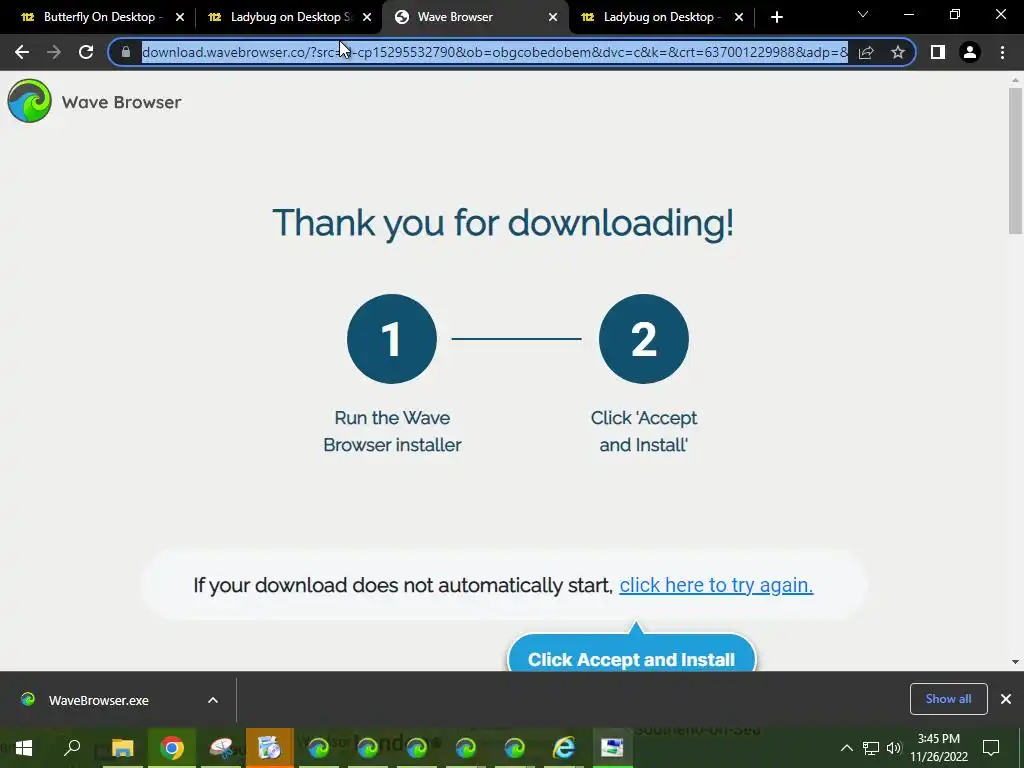Open the rightmost taskbar app icon
Viewport: 1024px width, 768px height.
(613, 748)
